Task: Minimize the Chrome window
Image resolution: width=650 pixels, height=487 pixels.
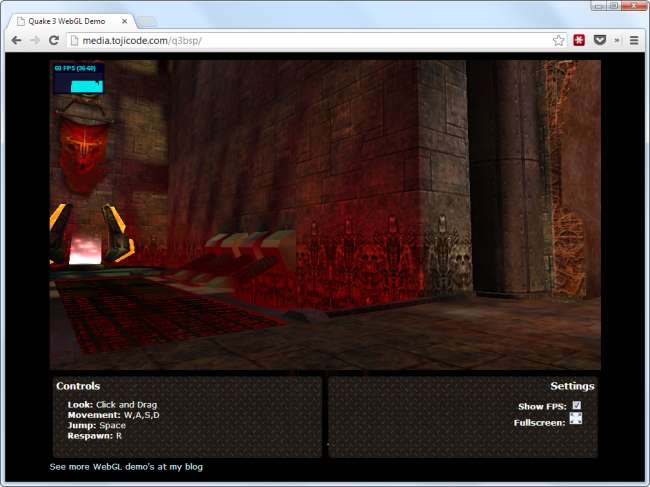Action: [599, 5]
